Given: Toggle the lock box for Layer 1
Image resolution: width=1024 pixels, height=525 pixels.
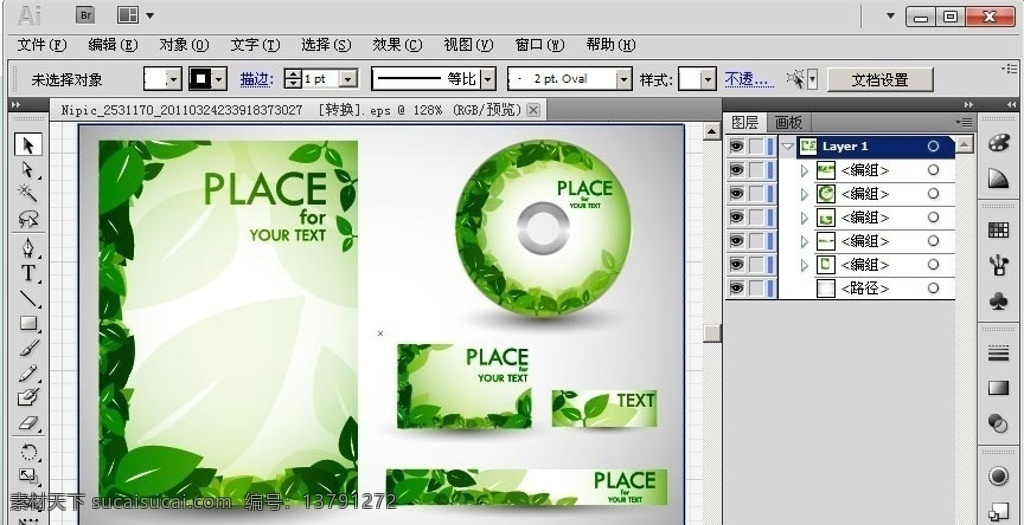Looking at the screenshot, I should pyautogui.click(x=756, y=146).
